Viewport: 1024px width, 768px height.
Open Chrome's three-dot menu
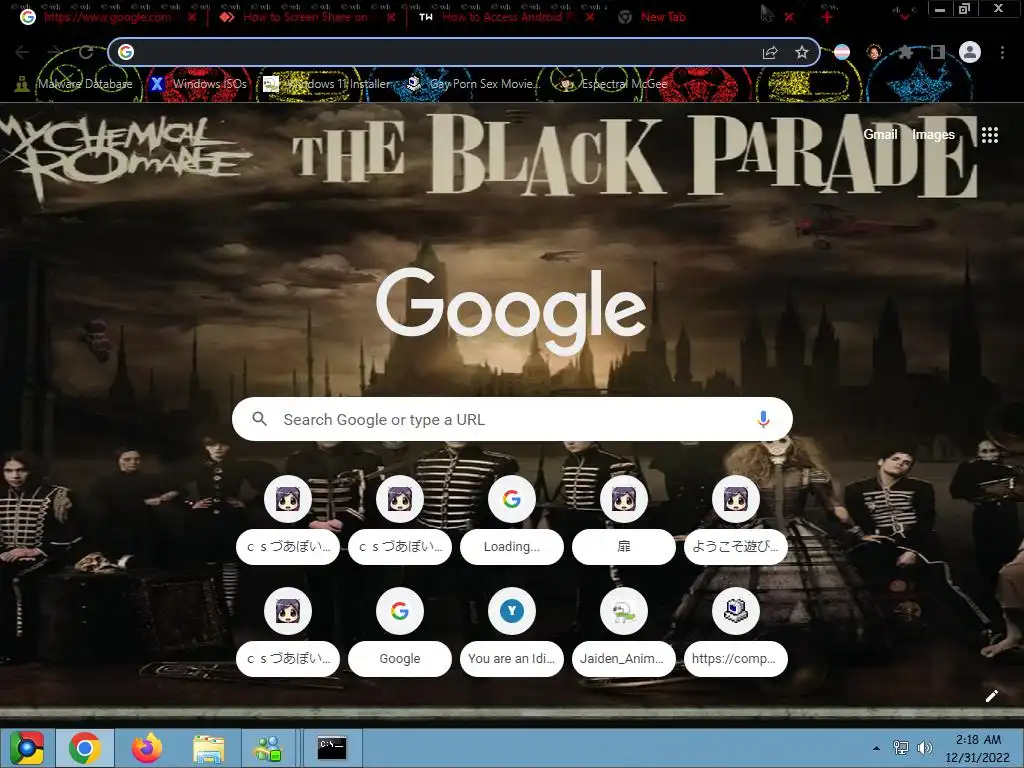coord(1002,52)
